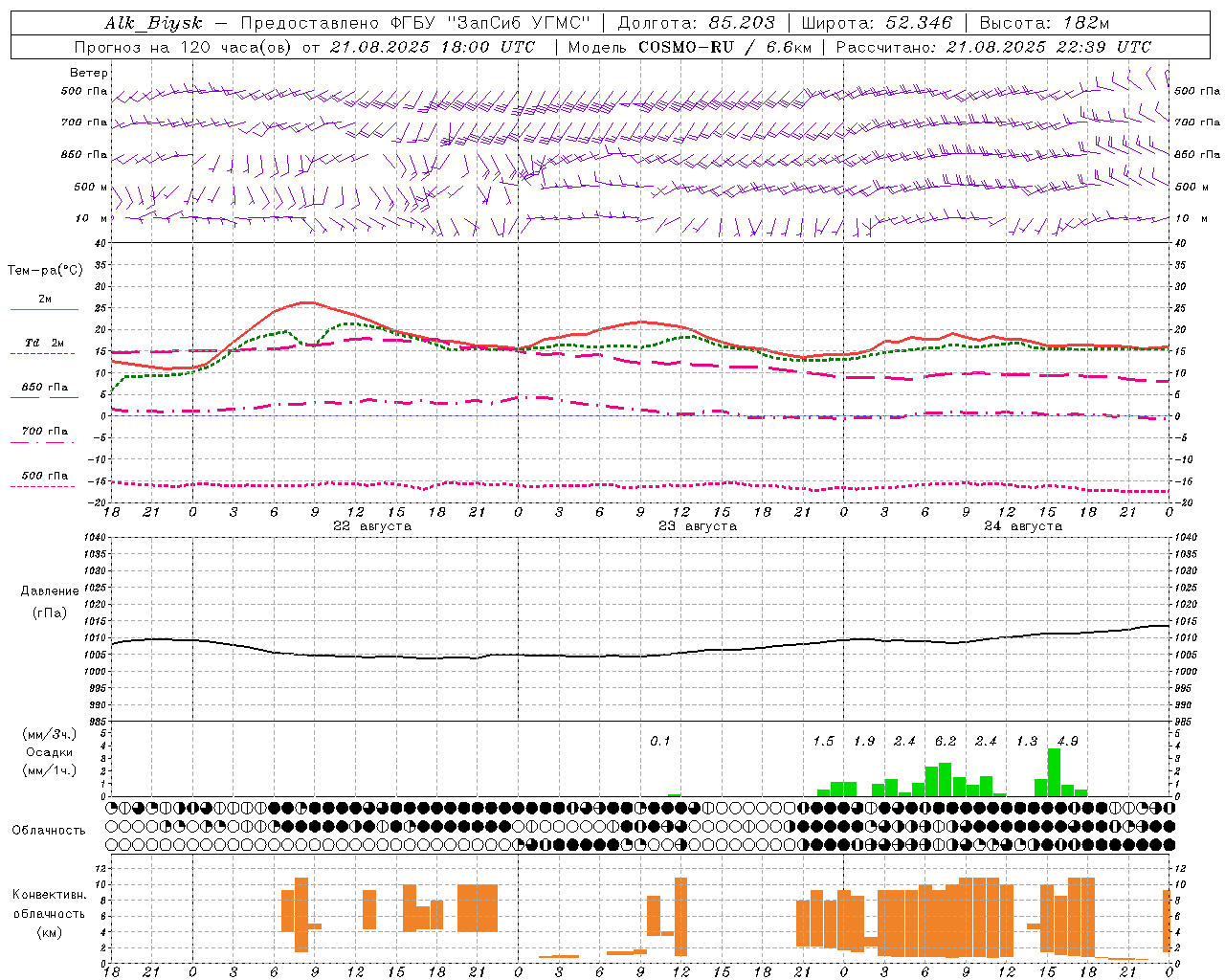The width and height of the screenshot is (1225, 980).
Task: Click the 0.1 precipitation total value
Action: (x=660, y=741)
